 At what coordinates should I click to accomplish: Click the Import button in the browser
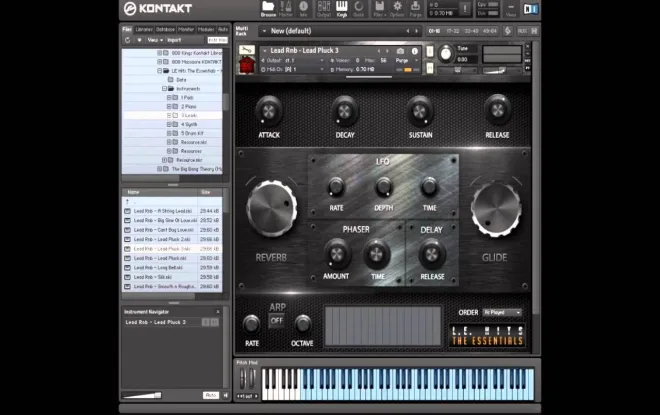point(174,40)
